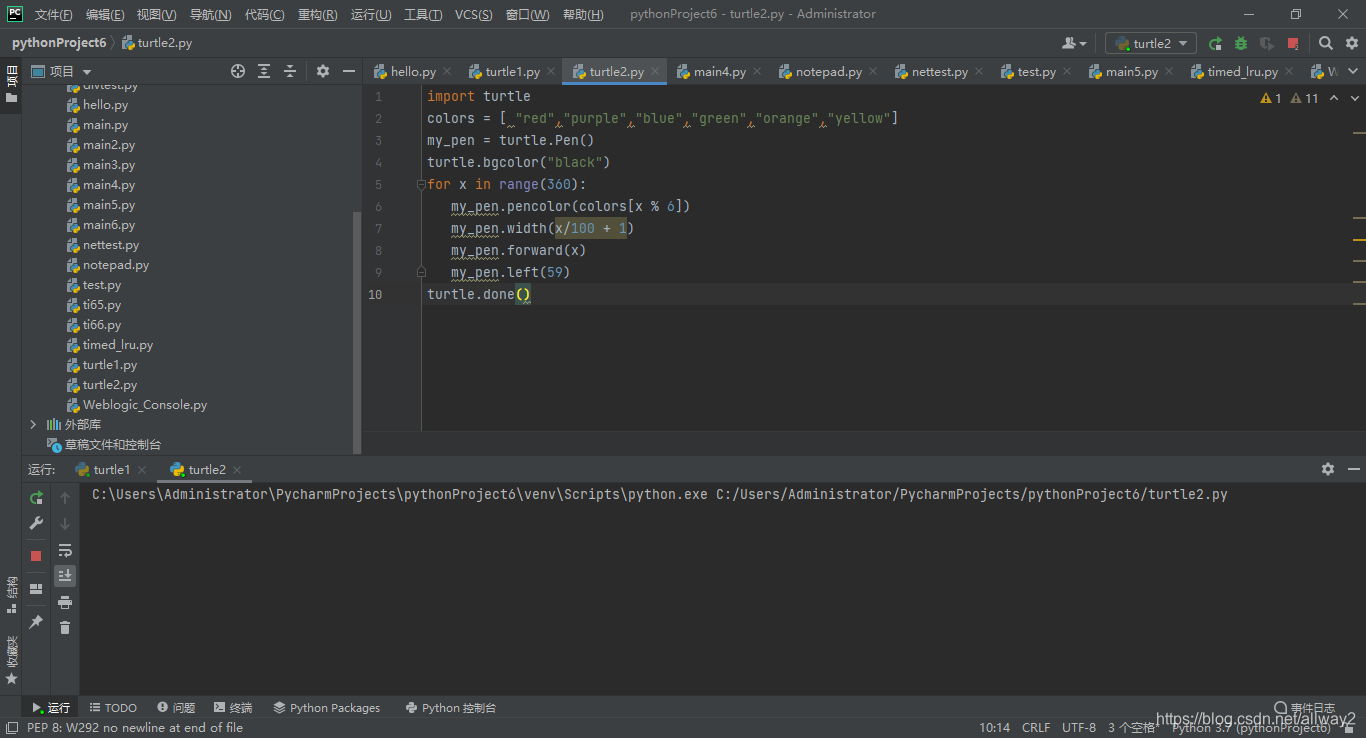Viewport: 1366px width, 738px height.
Task: Click pythonProject6 breadcrumb in navigation bar
Action: [59, 43]
